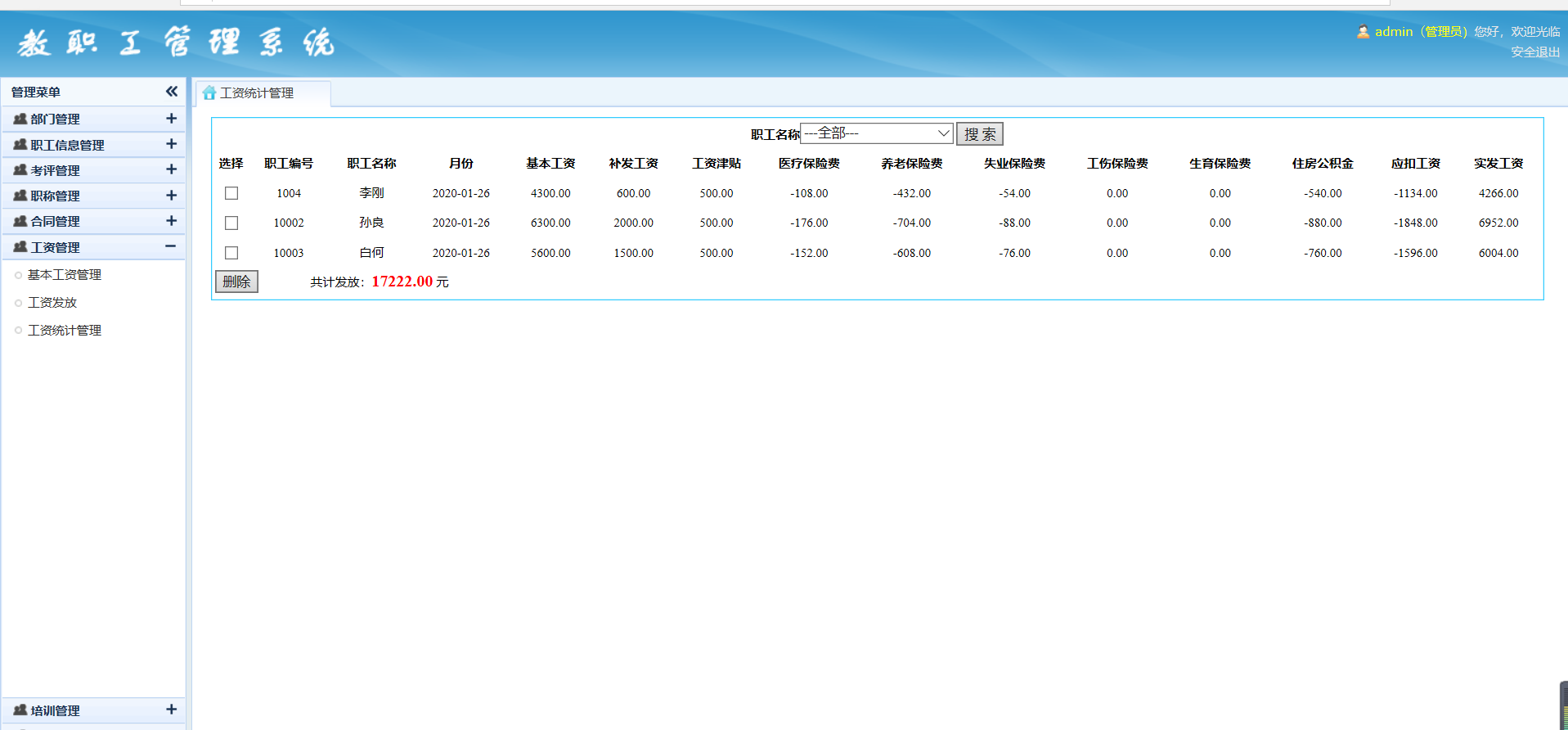Collapse the 管理菜单 sidebar with double-chevron icon
Viewport: 1568px width, 730px height.
[x=171, y=92]
